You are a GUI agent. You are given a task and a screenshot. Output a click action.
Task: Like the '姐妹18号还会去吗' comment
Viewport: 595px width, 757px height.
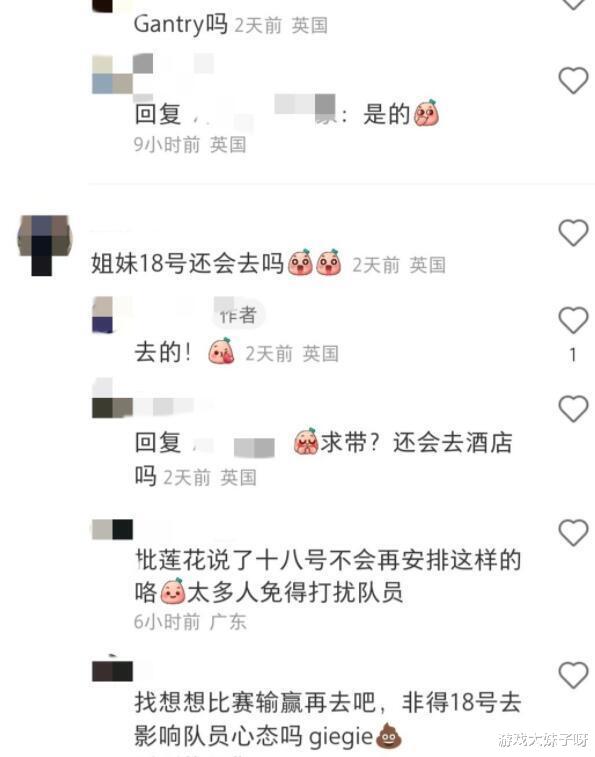pyautogui.click(x=573, y=233)
